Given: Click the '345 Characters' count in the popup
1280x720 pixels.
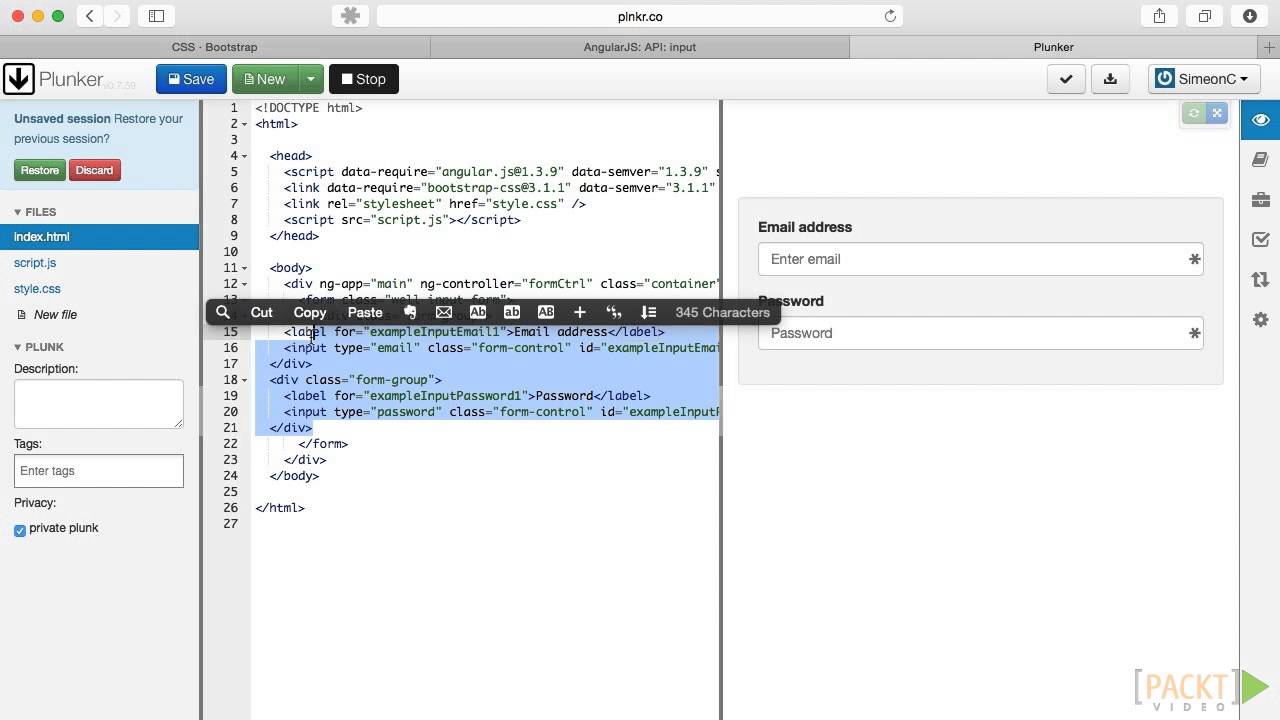Looking at the screenshot, I should pyautogui.click(x=722, y=312).
